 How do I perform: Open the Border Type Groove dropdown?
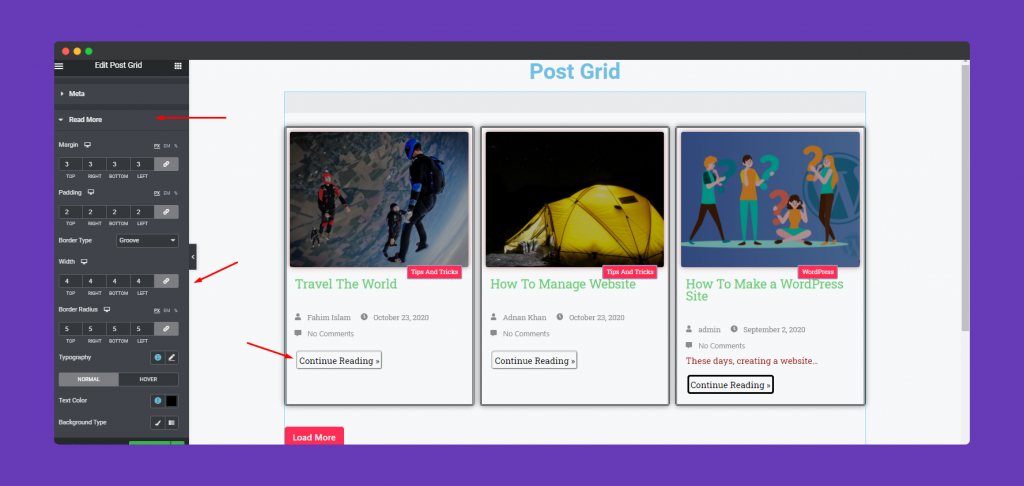148,240
